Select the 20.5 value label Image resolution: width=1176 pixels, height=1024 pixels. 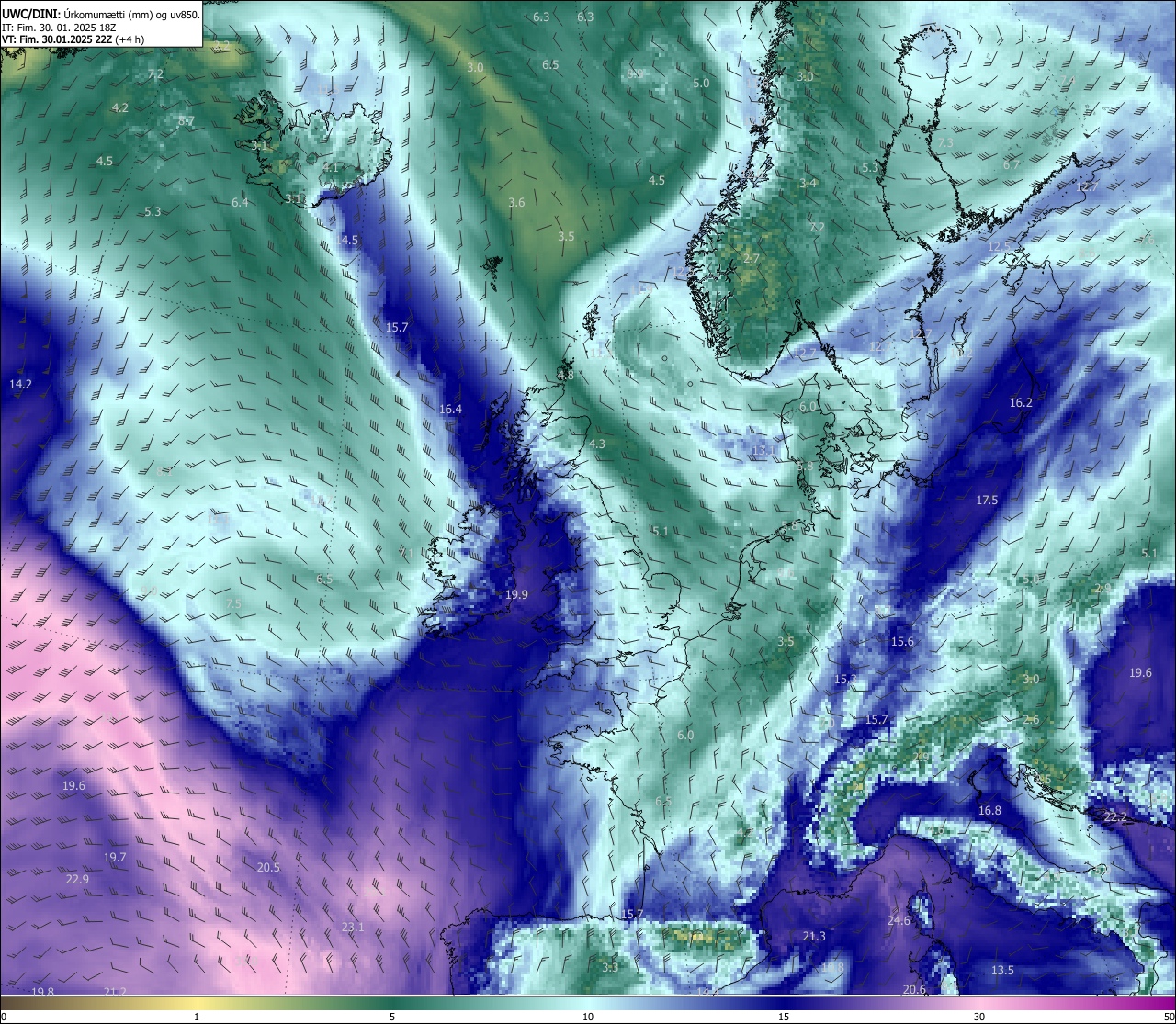tap(268, 867)
